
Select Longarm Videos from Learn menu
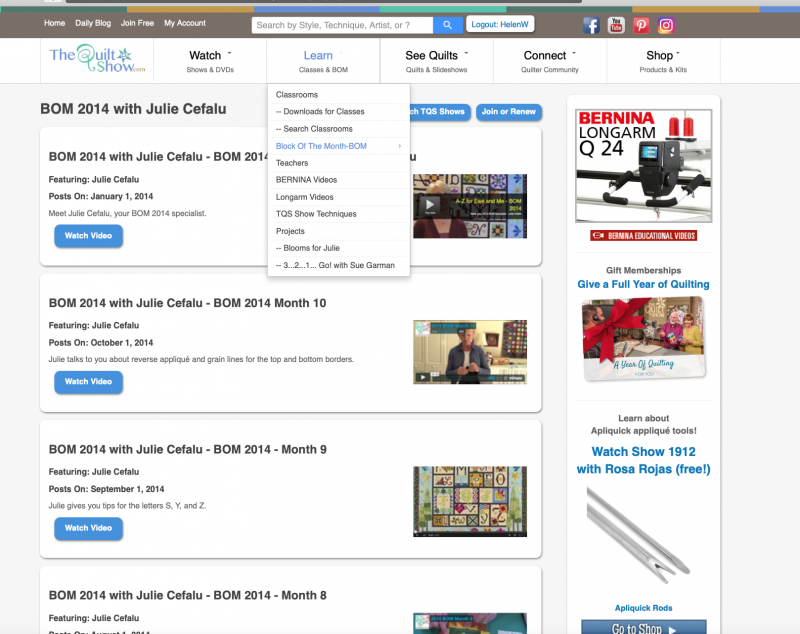[304, 197]
